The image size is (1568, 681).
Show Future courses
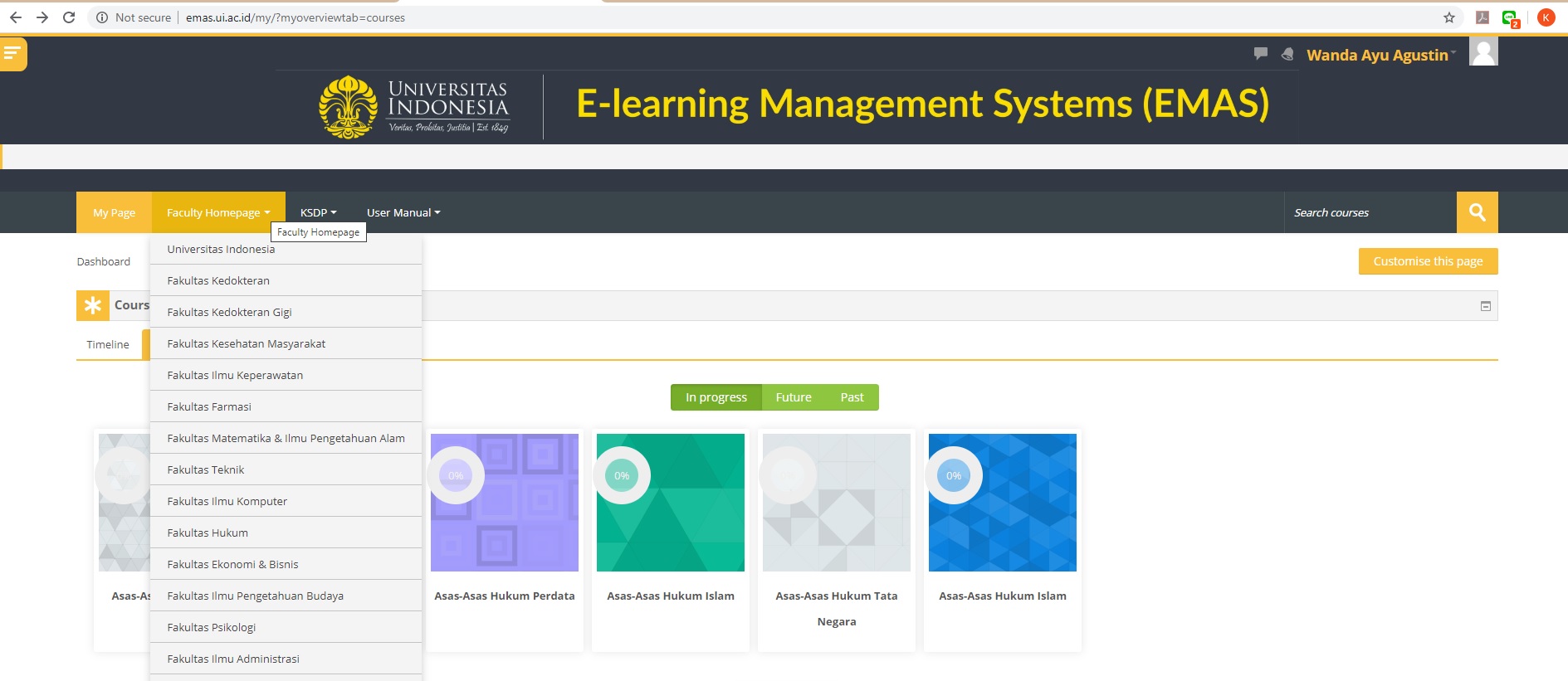(794, 397)
